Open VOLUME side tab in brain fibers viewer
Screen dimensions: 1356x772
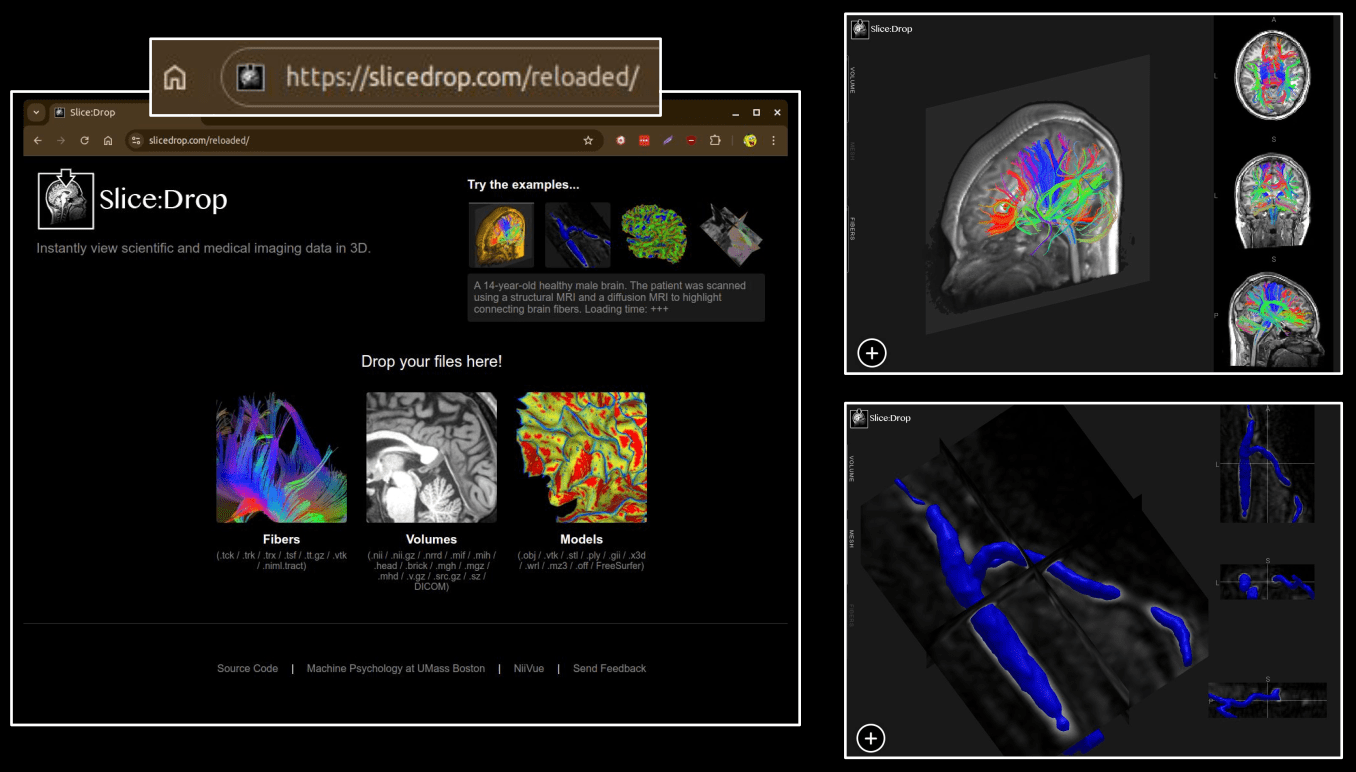point(853,79)
